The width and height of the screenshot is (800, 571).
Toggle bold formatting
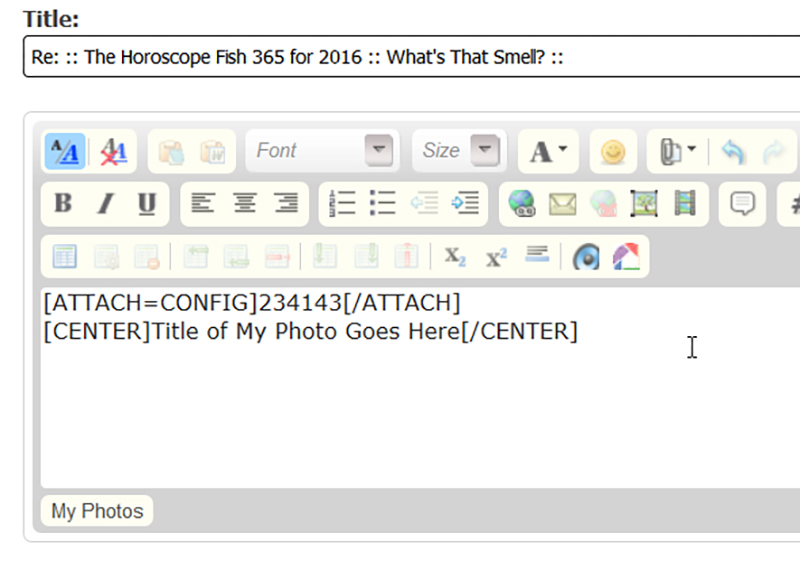63,204
